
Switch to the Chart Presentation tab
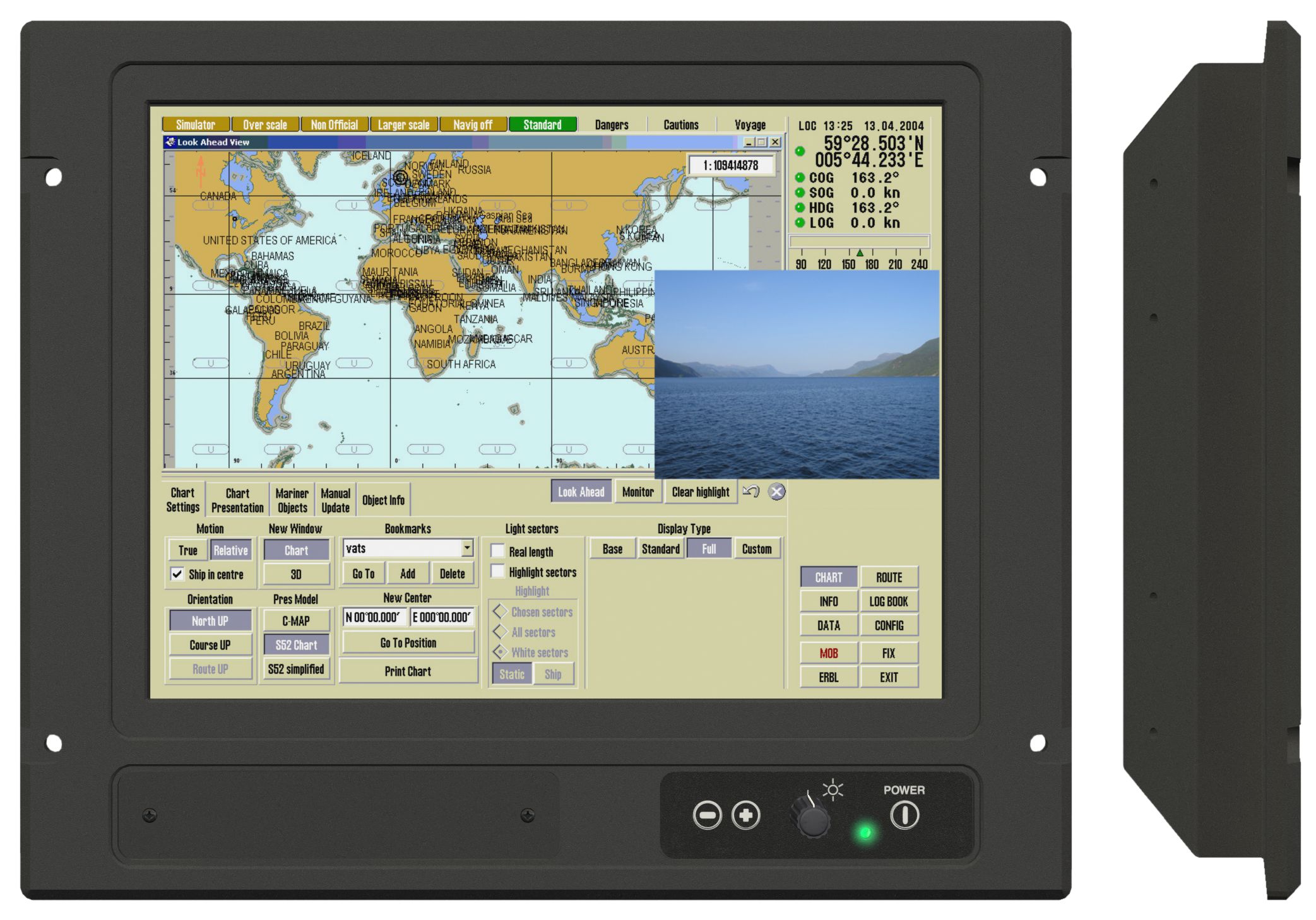(237, 500)
